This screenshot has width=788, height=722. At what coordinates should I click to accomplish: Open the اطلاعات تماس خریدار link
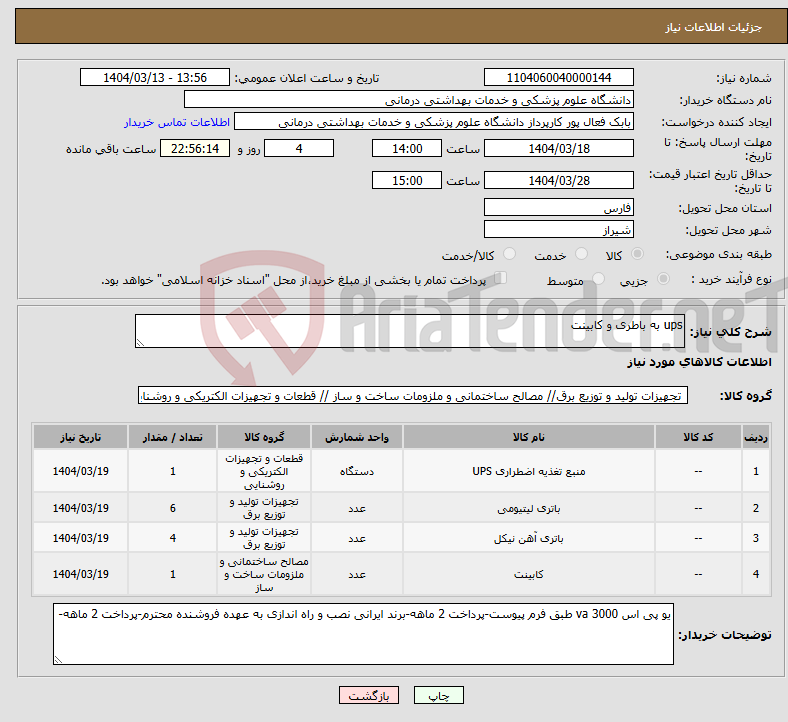177,122
